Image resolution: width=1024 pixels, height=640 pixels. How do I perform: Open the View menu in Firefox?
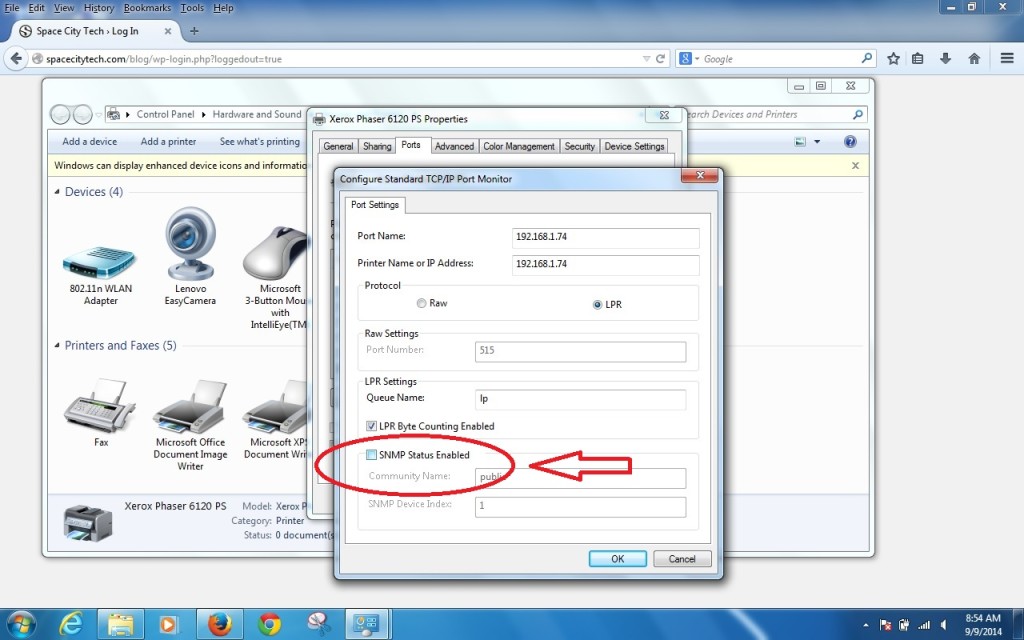click(x=64, y=8)
